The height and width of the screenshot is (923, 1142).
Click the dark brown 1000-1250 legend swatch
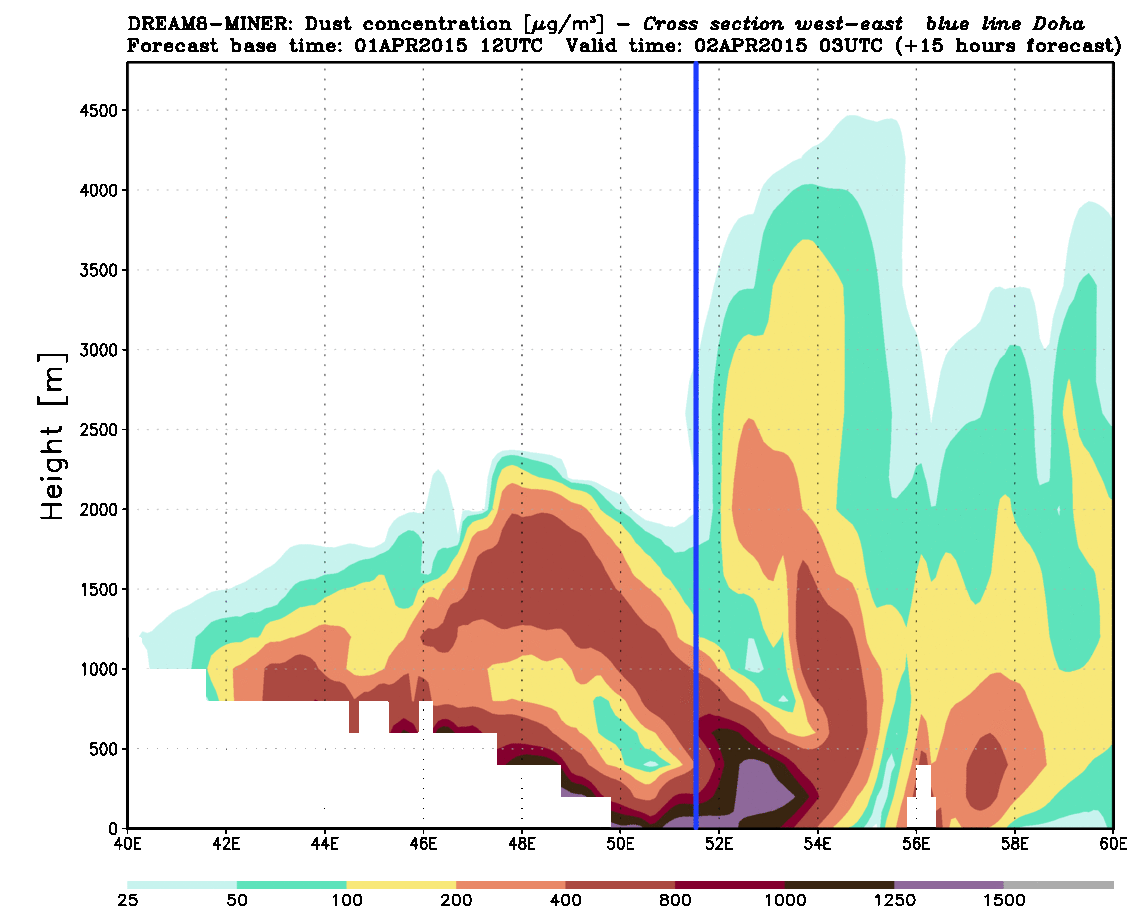[x=840, y=884]
